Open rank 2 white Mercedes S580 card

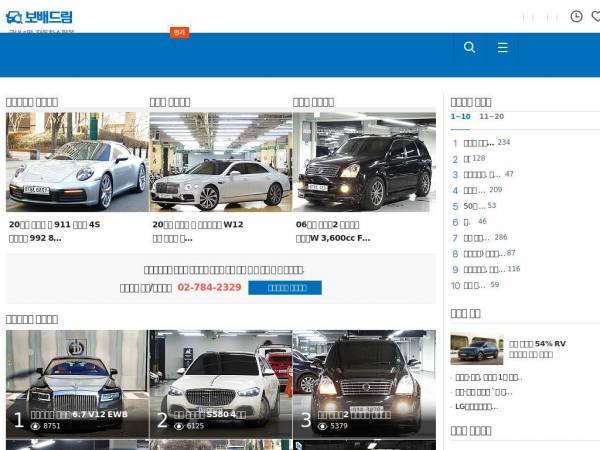[221, 384]
